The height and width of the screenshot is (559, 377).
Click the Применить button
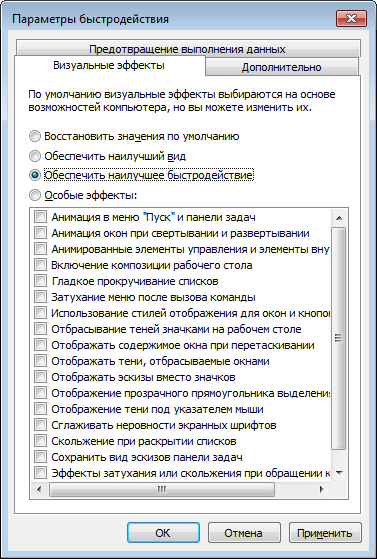tap(325, 533)
